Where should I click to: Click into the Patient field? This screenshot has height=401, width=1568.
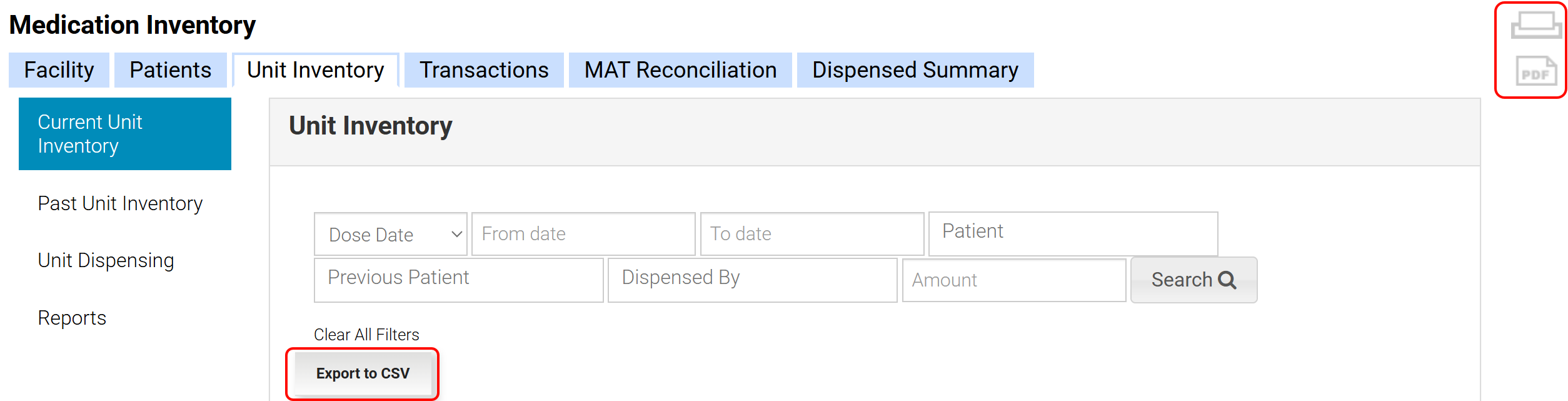(x=1073, y=233)
